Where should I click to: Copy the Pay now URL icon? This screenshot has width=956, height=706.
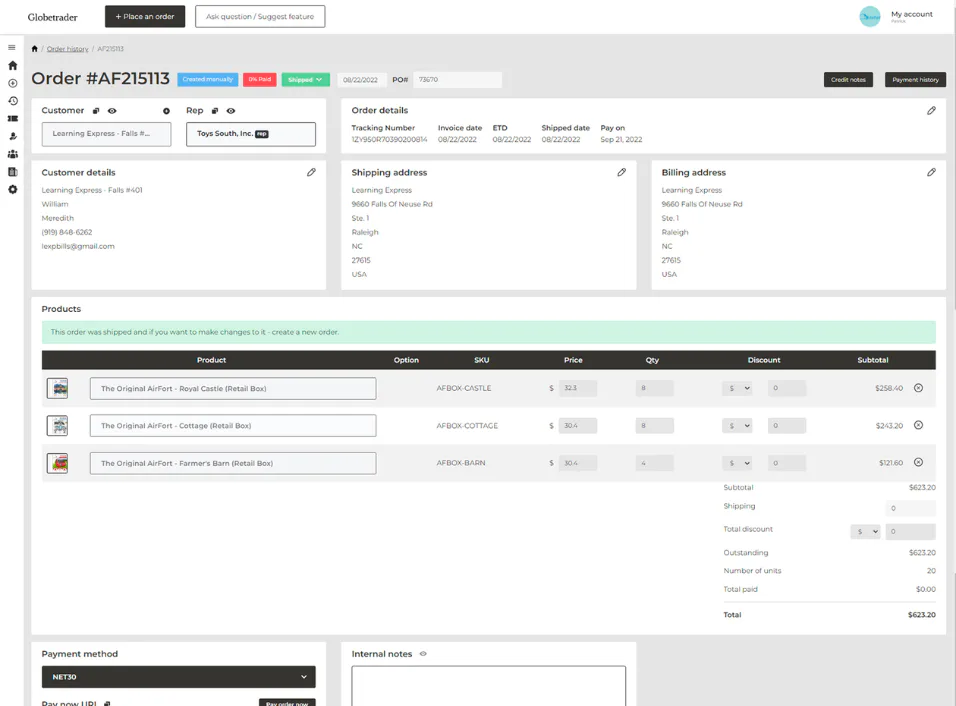click(x=107, y=703)
